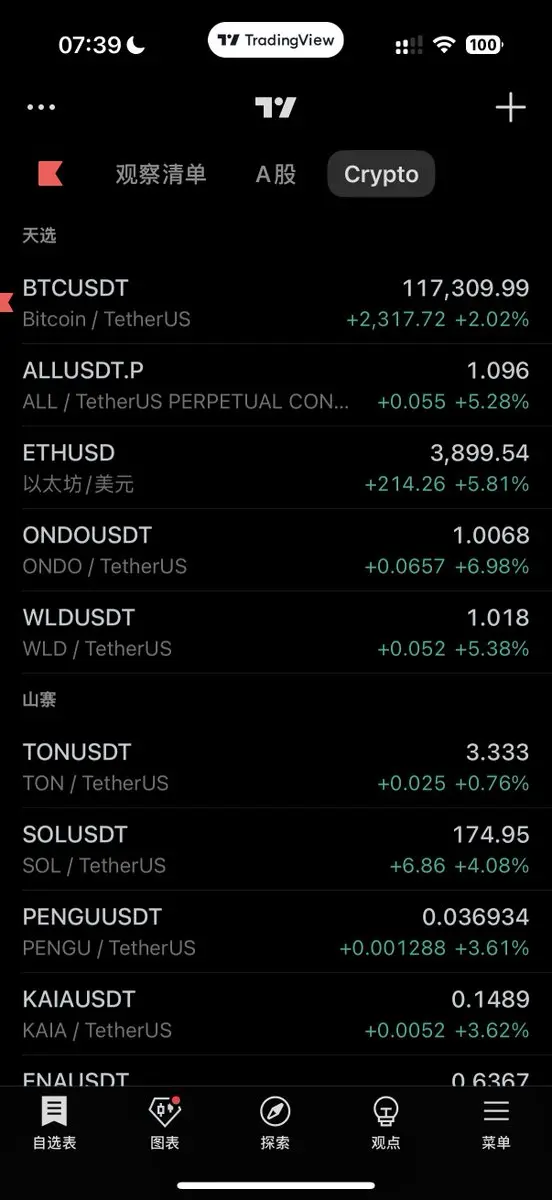
Task: Tap the ONDOUSDT price change +6.98%
Action: click(492, 566)
